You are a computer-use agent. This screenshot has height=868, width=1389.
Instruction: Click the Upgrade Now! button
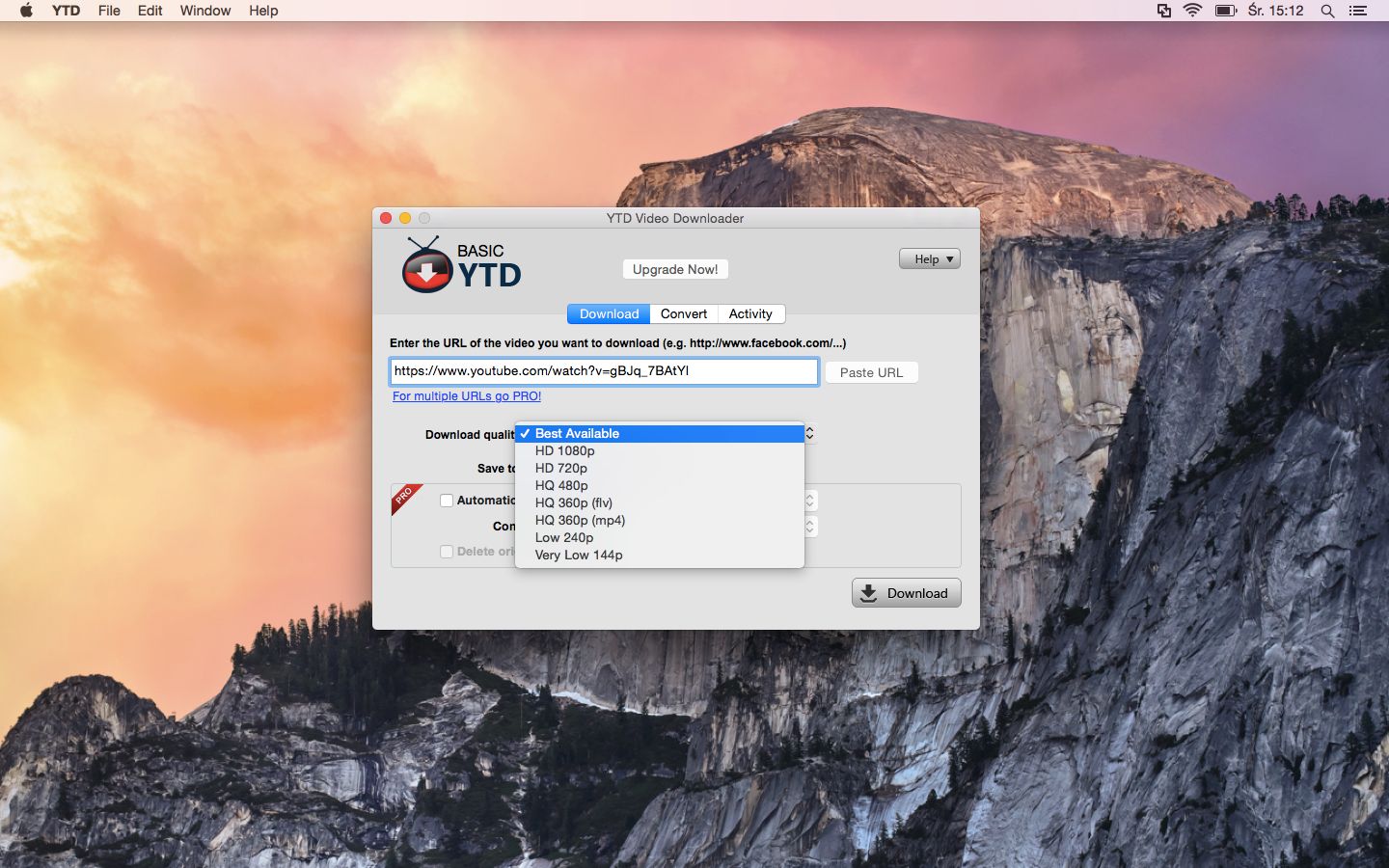point(675,269)
